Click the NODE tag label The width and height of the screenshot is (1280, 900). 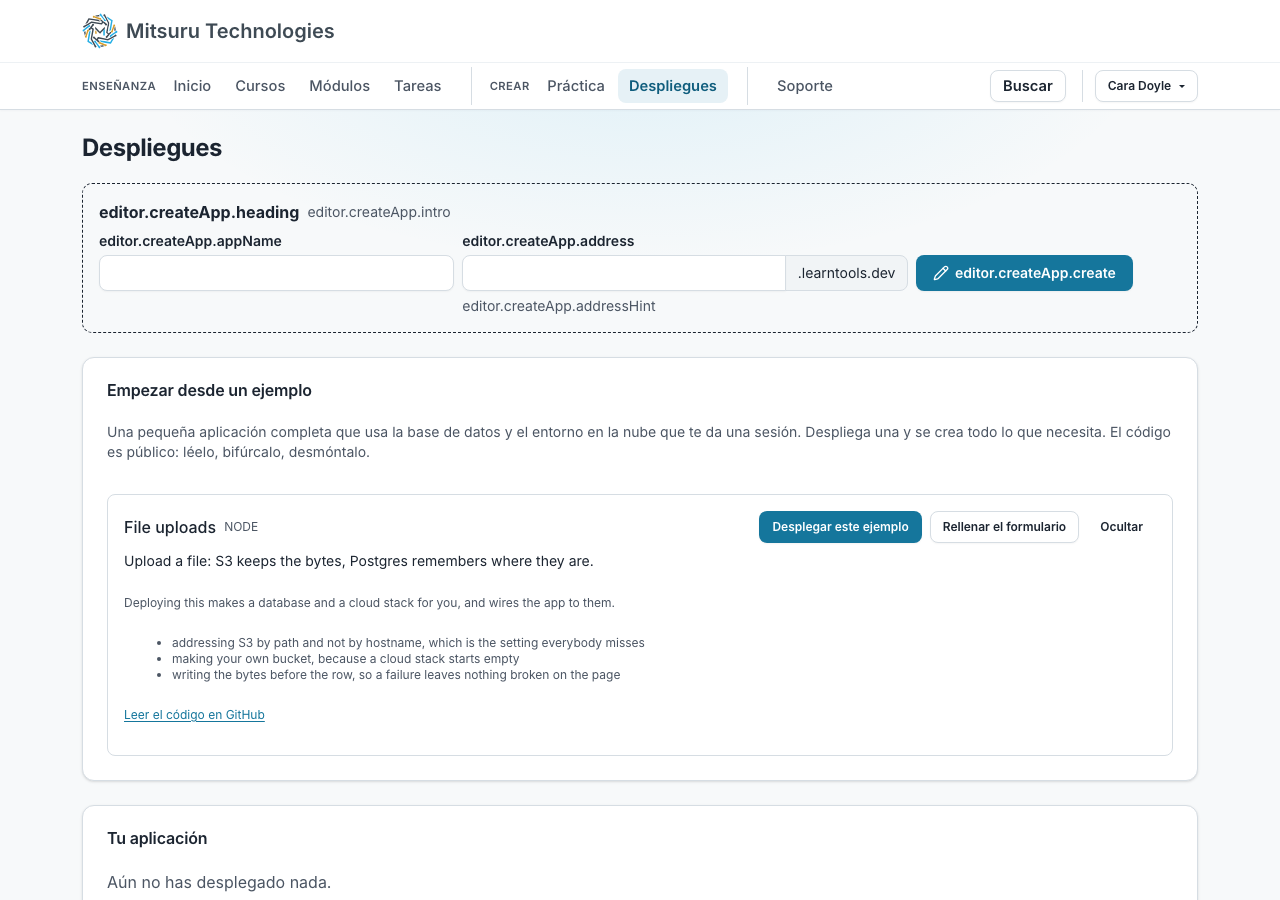pyautogui.click(x=241, y=527)
